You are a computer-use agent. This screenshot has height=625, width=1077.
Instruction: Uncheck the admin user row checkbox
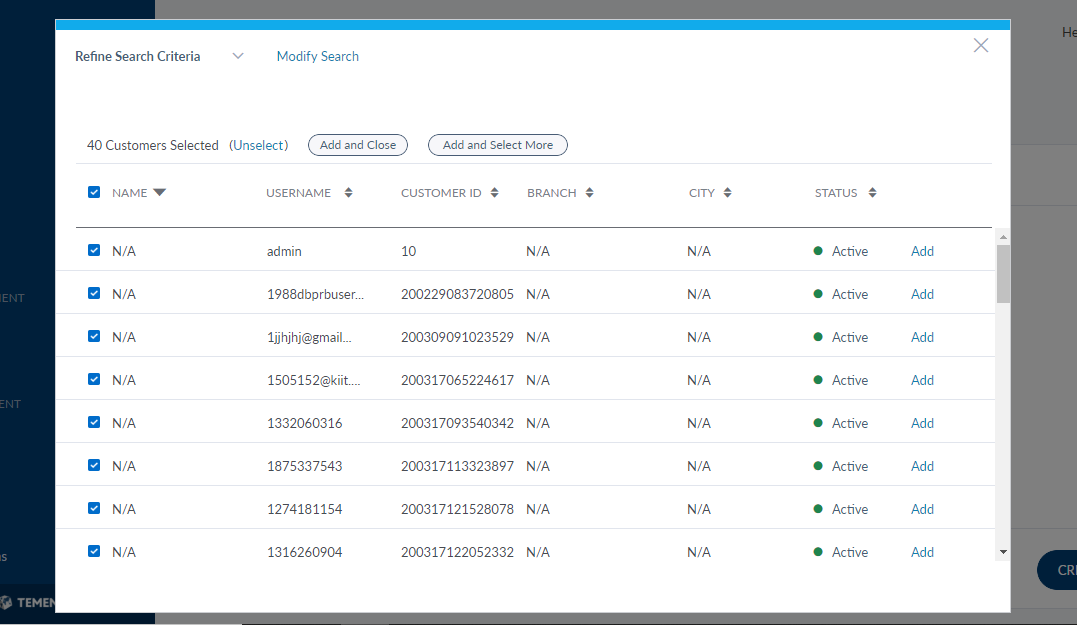(94, 251)
